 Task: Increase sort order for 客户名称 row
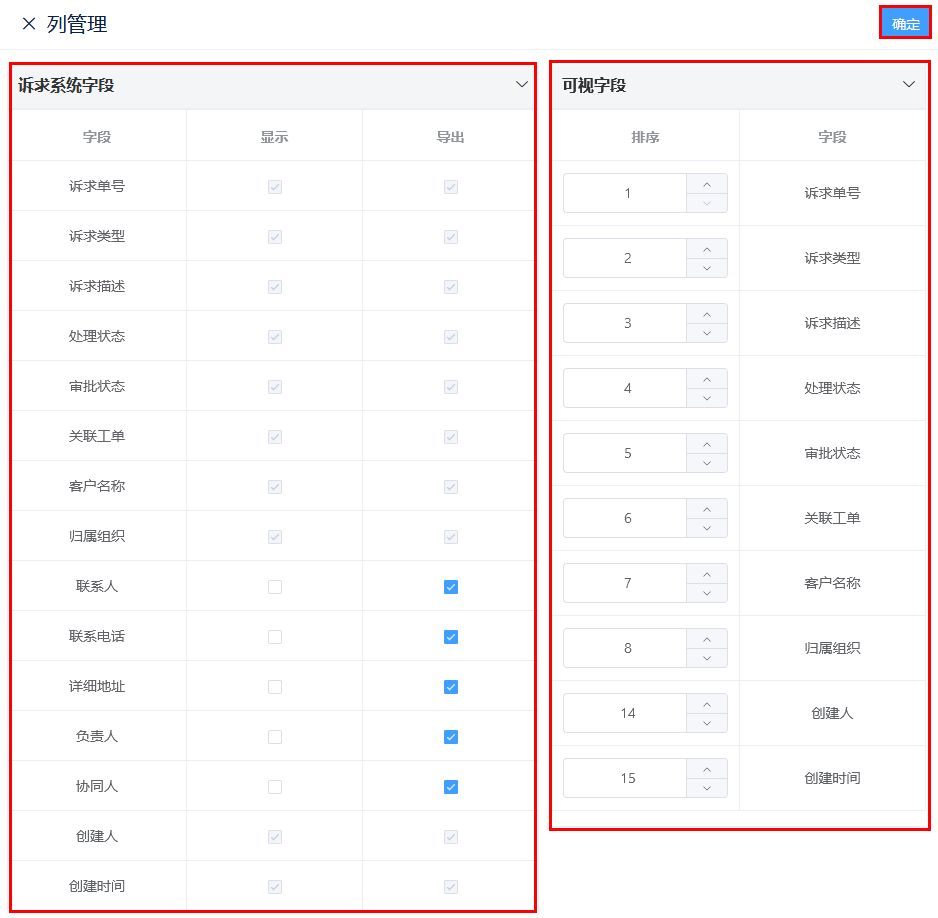pos(707,575)
